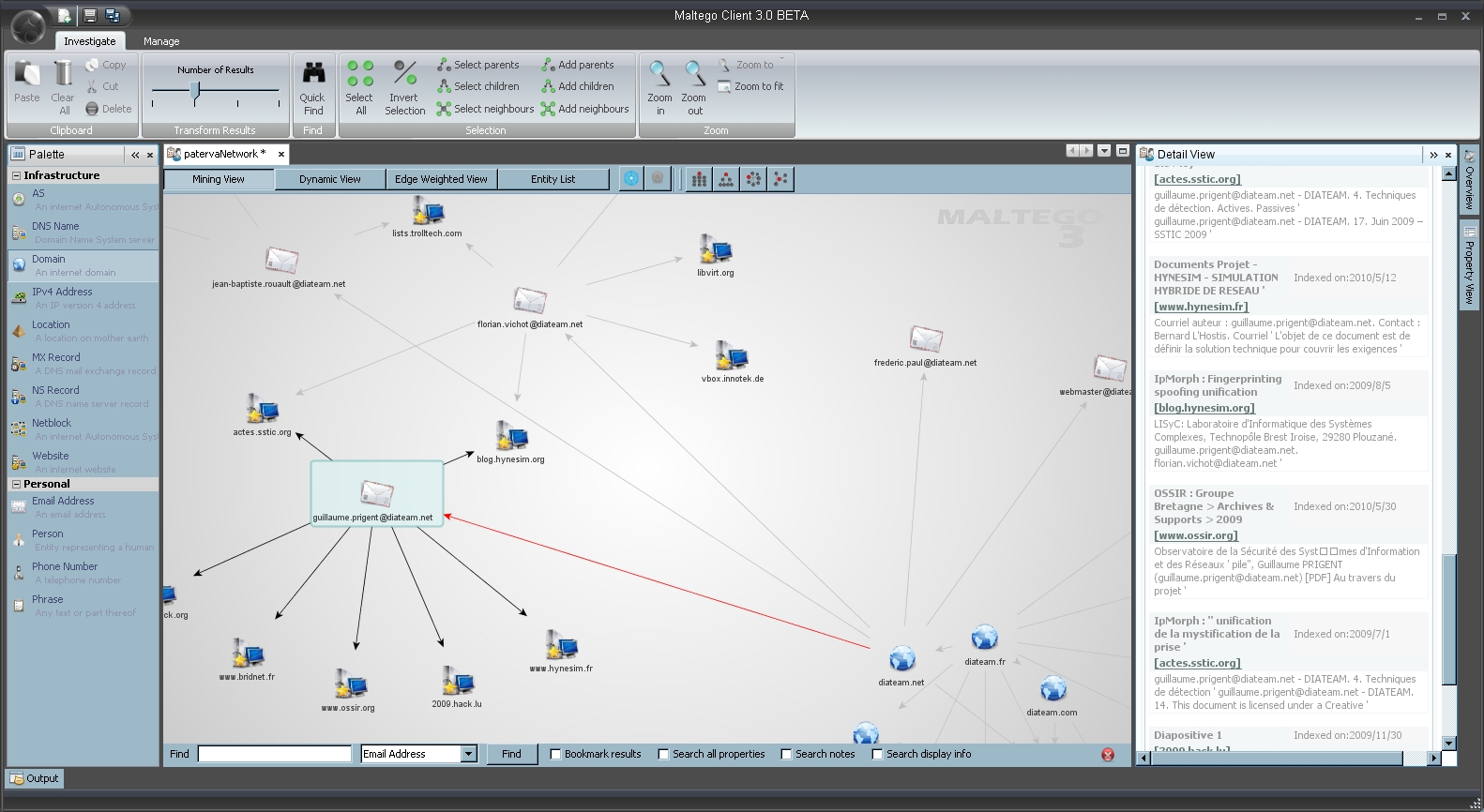Select the Netblock palette entity
This screenshot has height=812, width=1484.
pos(83,429)
